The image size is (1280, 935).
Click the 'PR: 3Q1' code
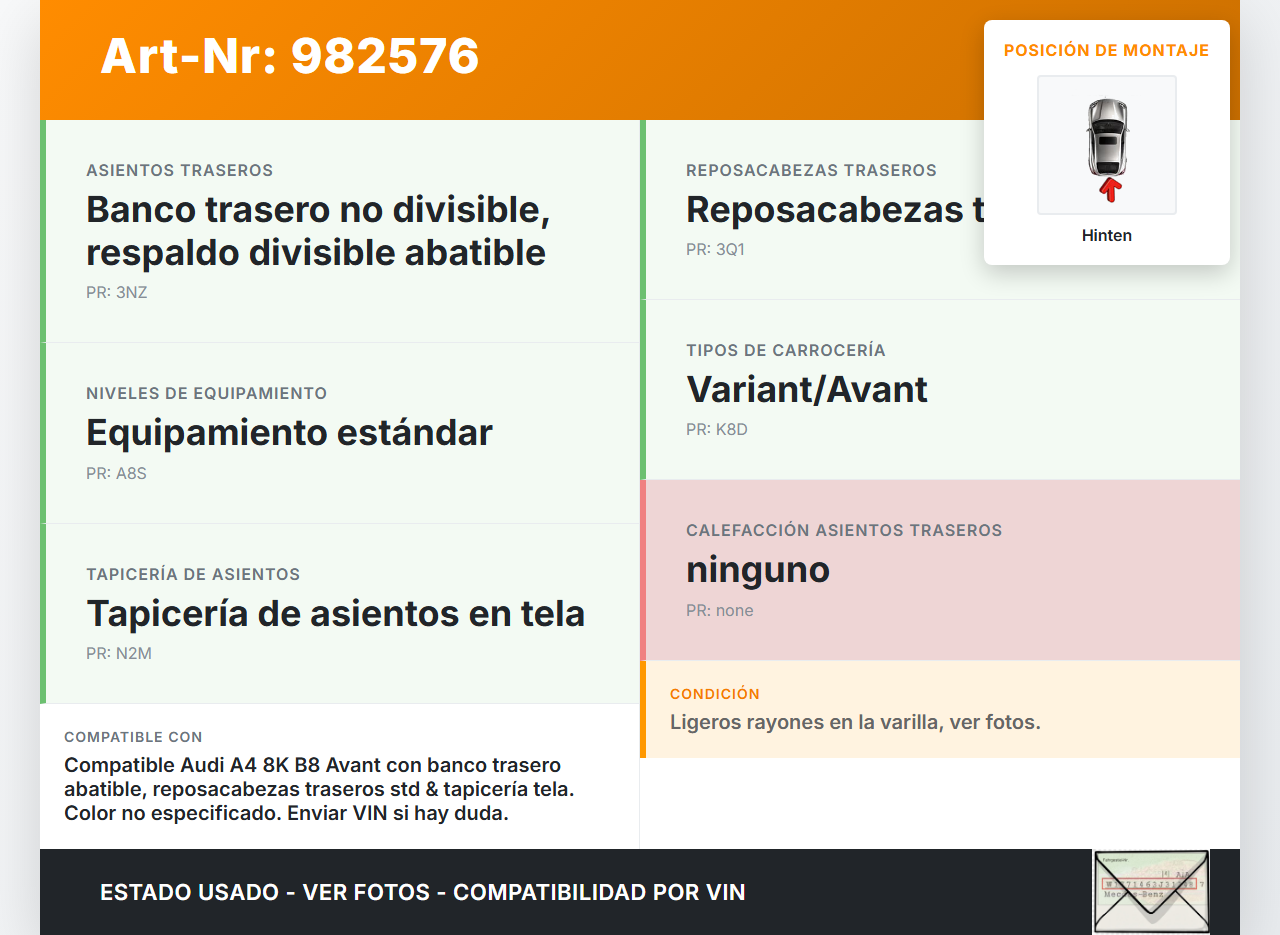[x=715, y=250]
